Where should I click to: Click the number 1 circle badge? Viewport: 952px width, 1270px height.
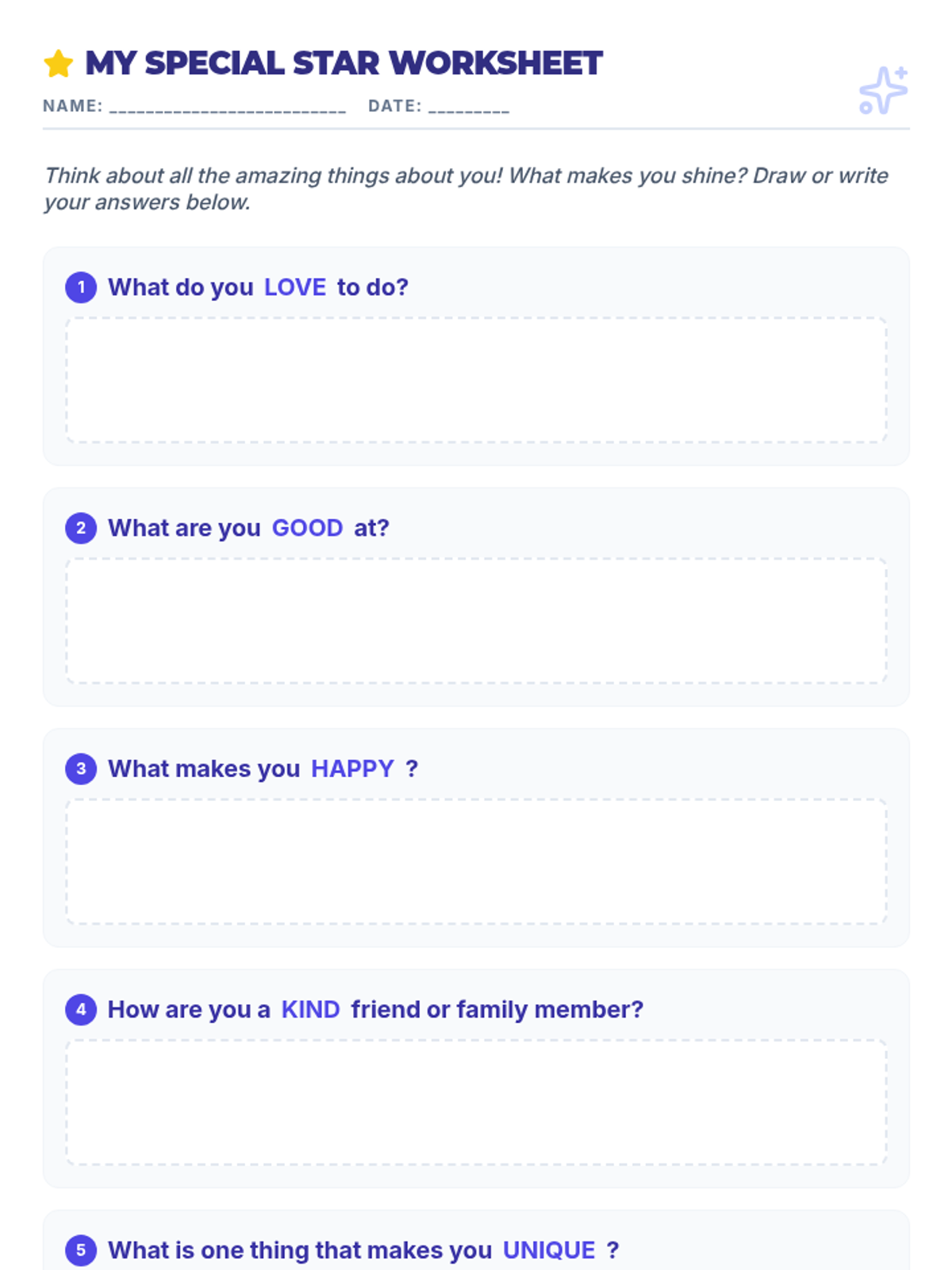tap(81, 287)
